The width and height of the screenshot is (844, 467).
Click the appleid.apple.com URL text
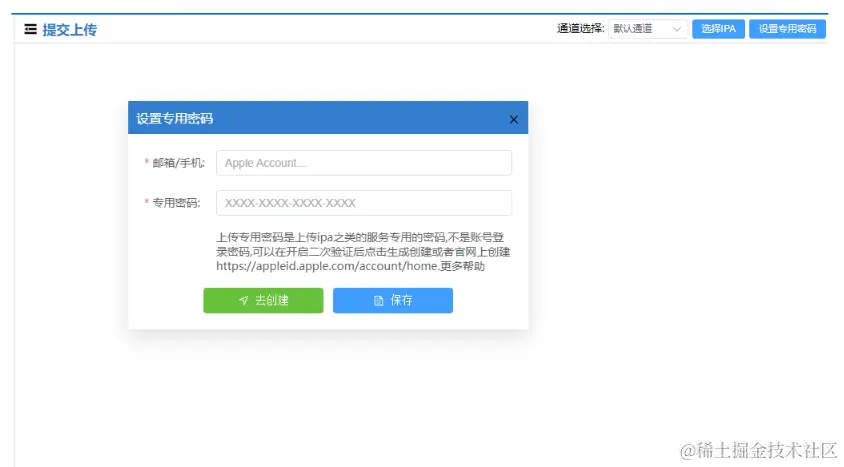point(327,266)
